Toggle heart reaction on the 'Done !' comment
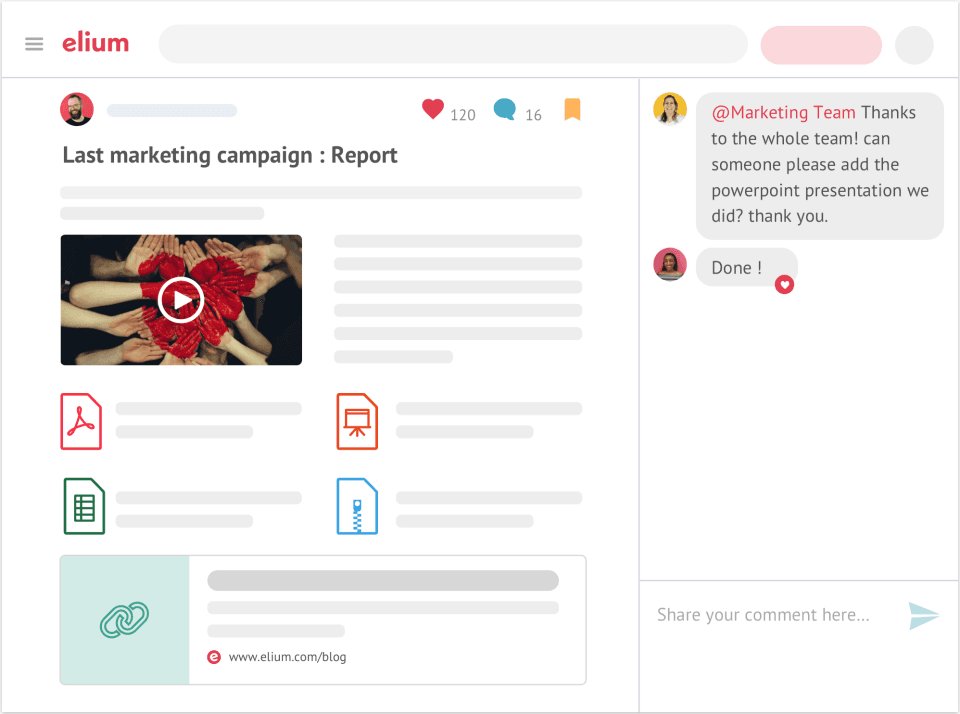Viewport: 960px width, 714px height. coord(785,285)
